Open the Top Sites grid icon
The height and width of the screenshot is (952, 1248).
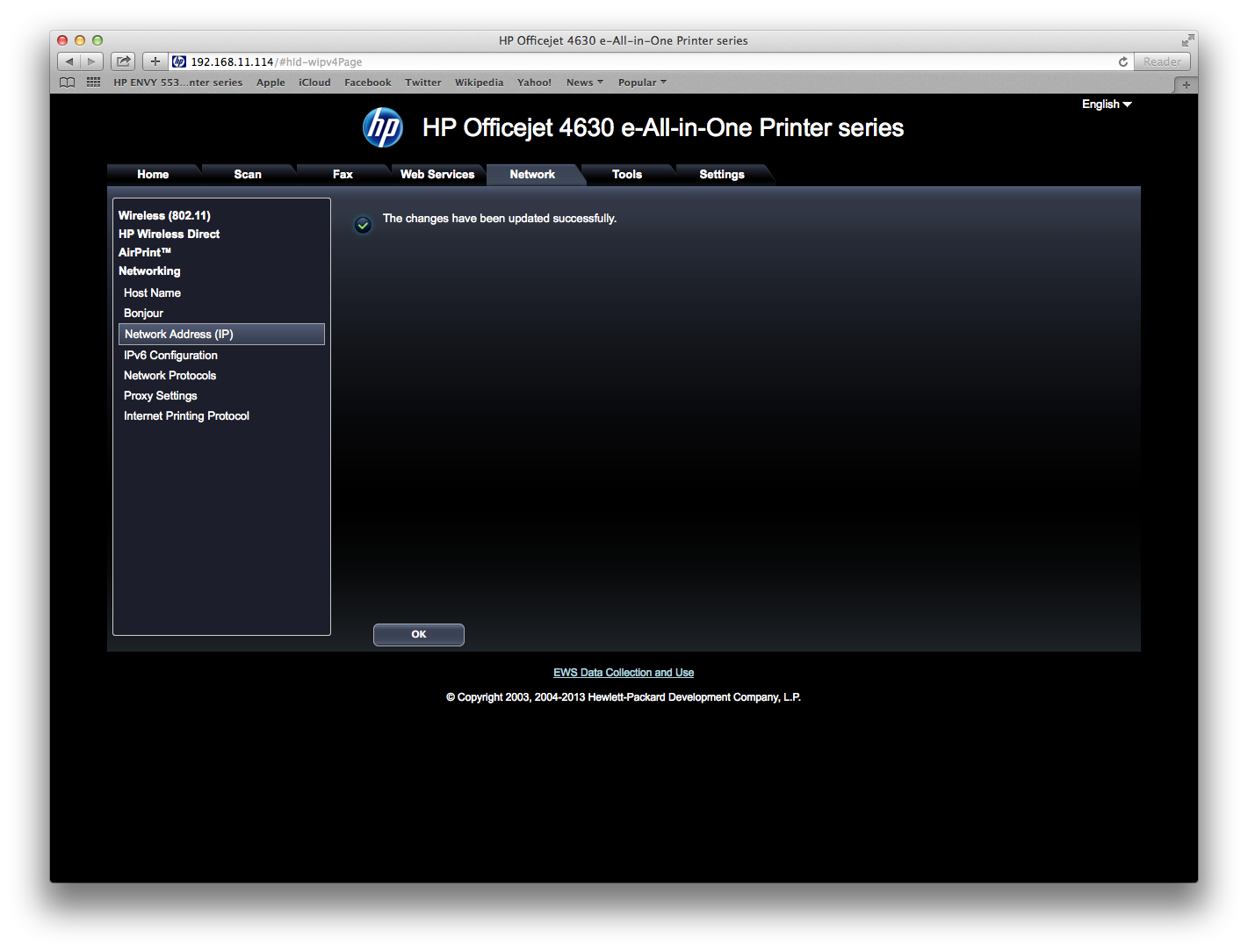coord(93,83)
